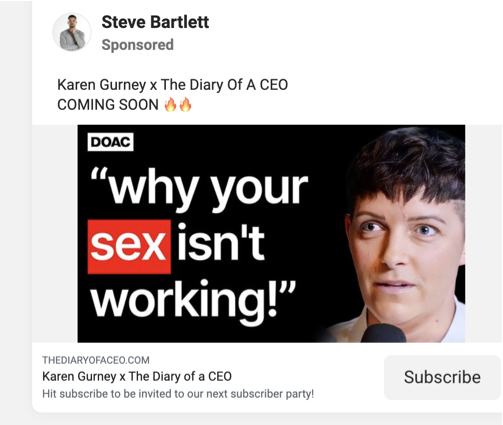
Task: Click the 'isn't' word in the thumbnail
Action: (221, 241)
